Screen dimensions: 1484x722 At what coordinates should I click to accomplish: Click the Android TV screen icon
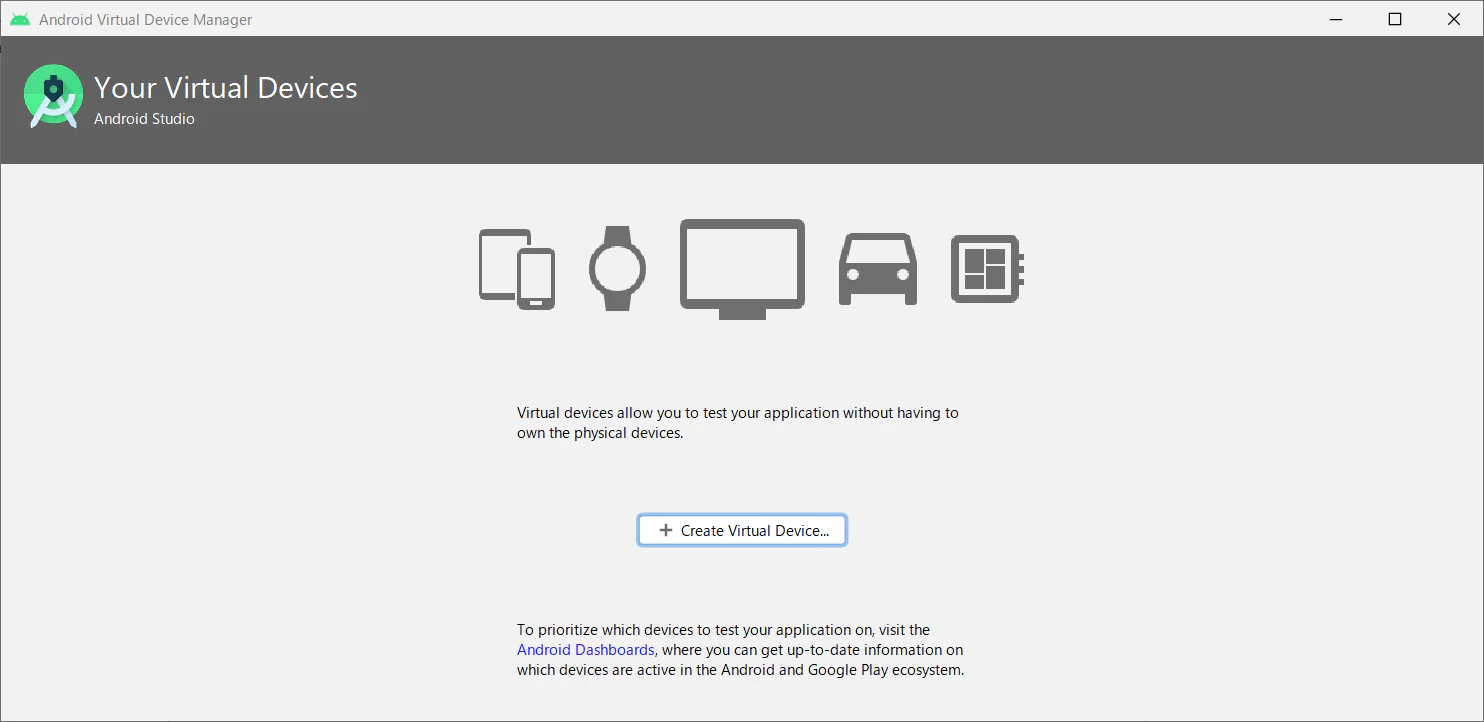click(x=742, y=269)
